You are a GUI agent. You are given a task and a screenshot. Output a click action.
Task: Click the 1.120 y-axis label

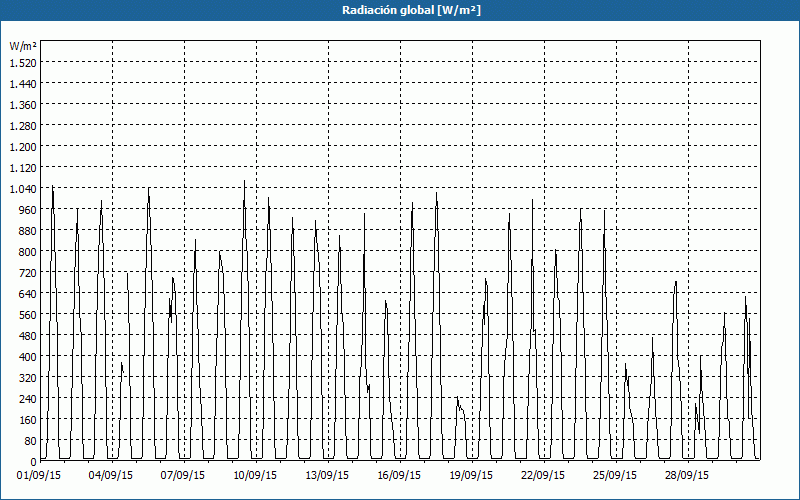[23, 167]
